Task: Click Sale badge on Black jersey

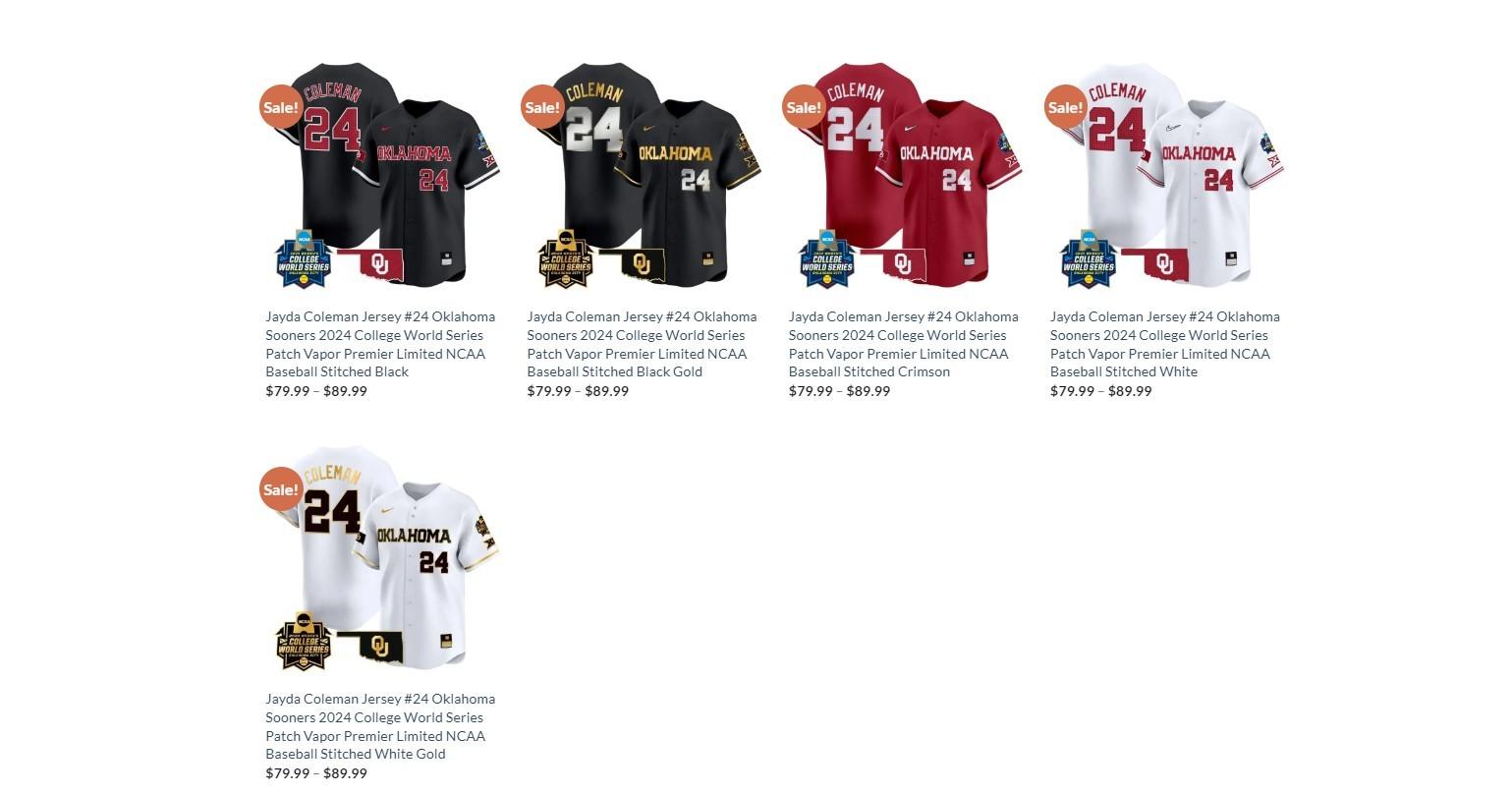Action: (281, 107)
